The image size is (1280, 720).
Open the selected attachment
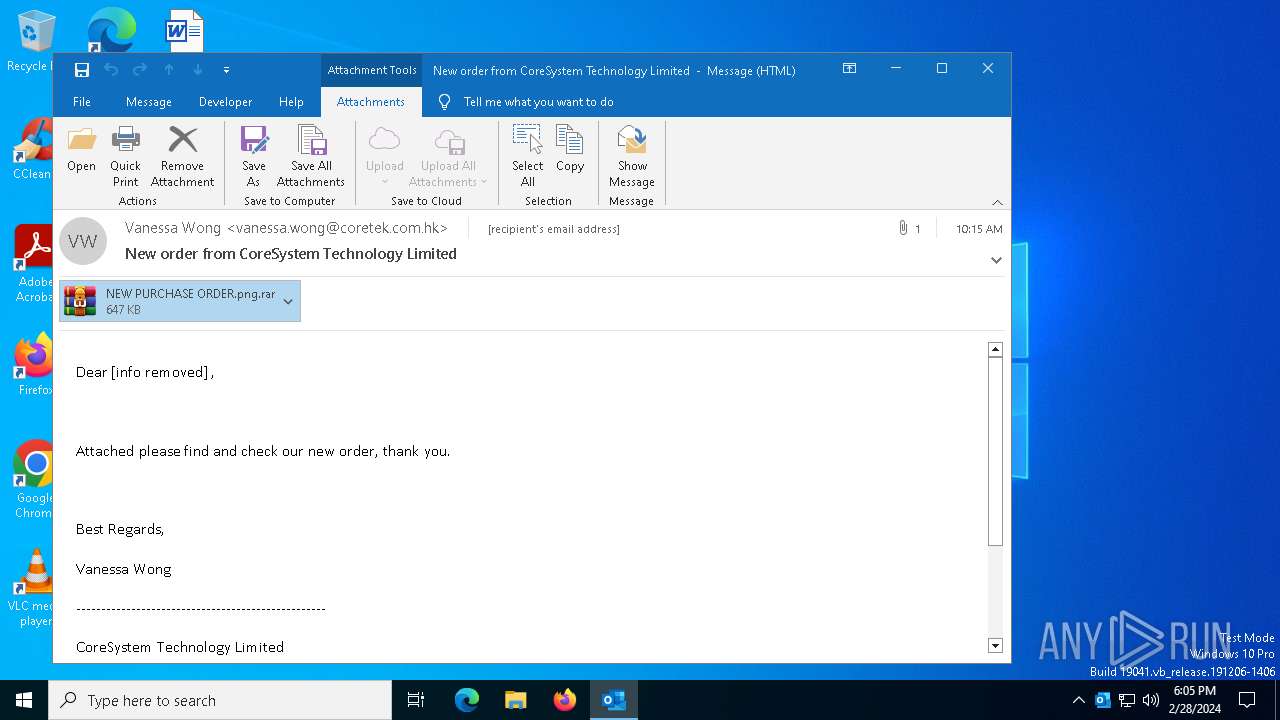pyautogui.click(x=82, y=150)
